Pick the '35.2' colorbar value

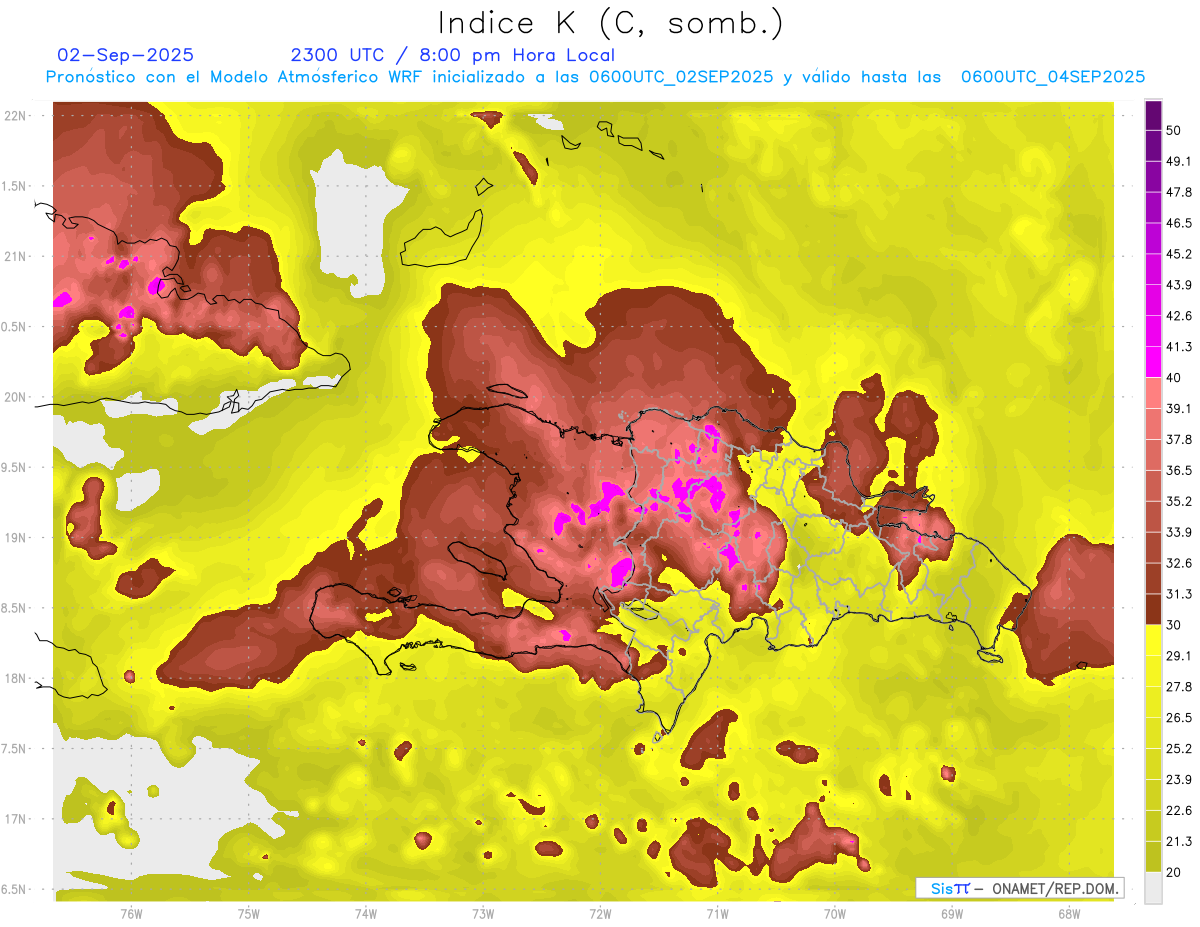click(x=1179, y=501)
